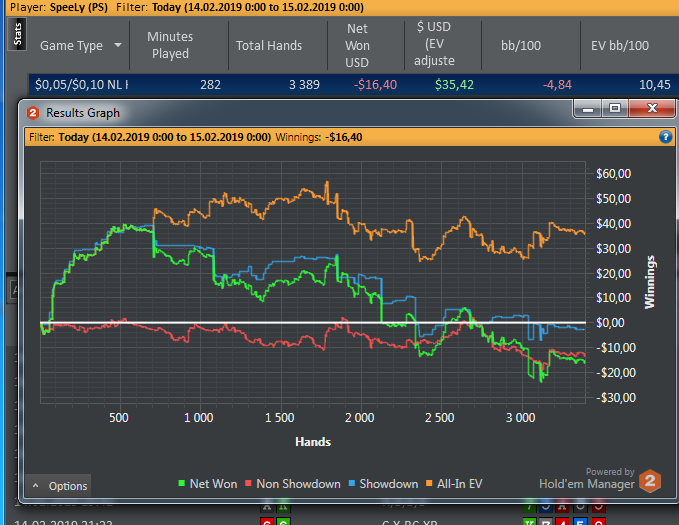The height and width of the screenshot is (525, 679).
Task: Click the 3 000 hands x-axis label
Action: [x=521, y=418]
